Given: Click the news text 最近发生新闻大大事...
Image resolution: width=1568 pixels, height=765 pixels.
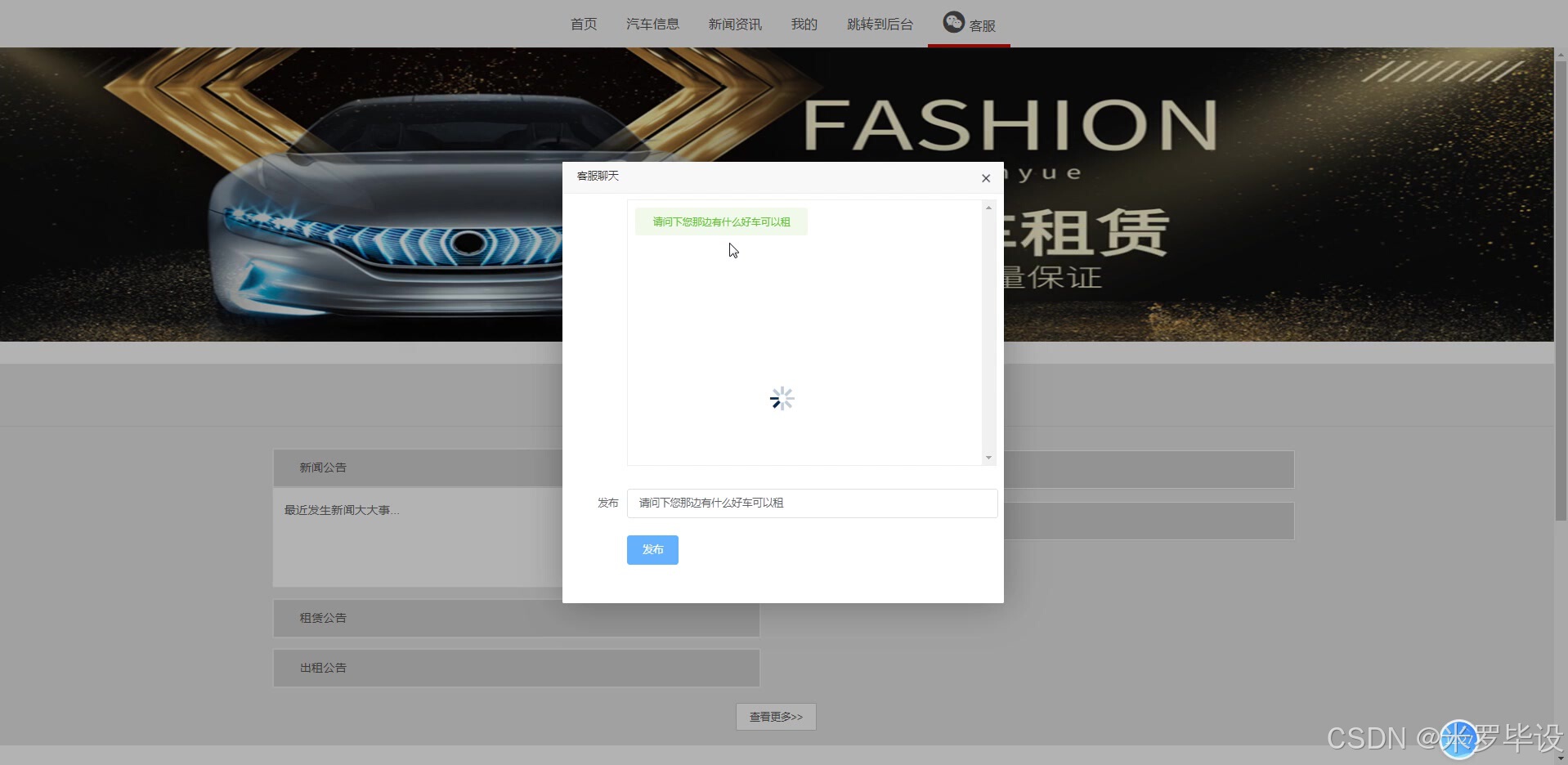Looking at the screenshot, I should click(341, 510).
